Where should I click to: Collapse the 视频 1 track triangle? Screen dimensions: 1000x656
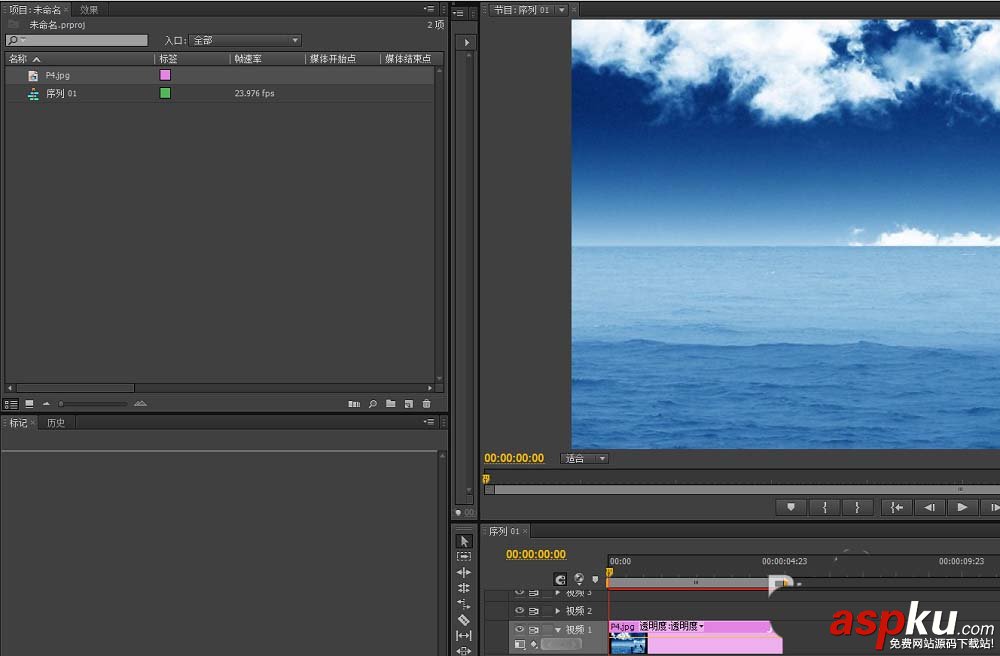(x=558, y=630)
